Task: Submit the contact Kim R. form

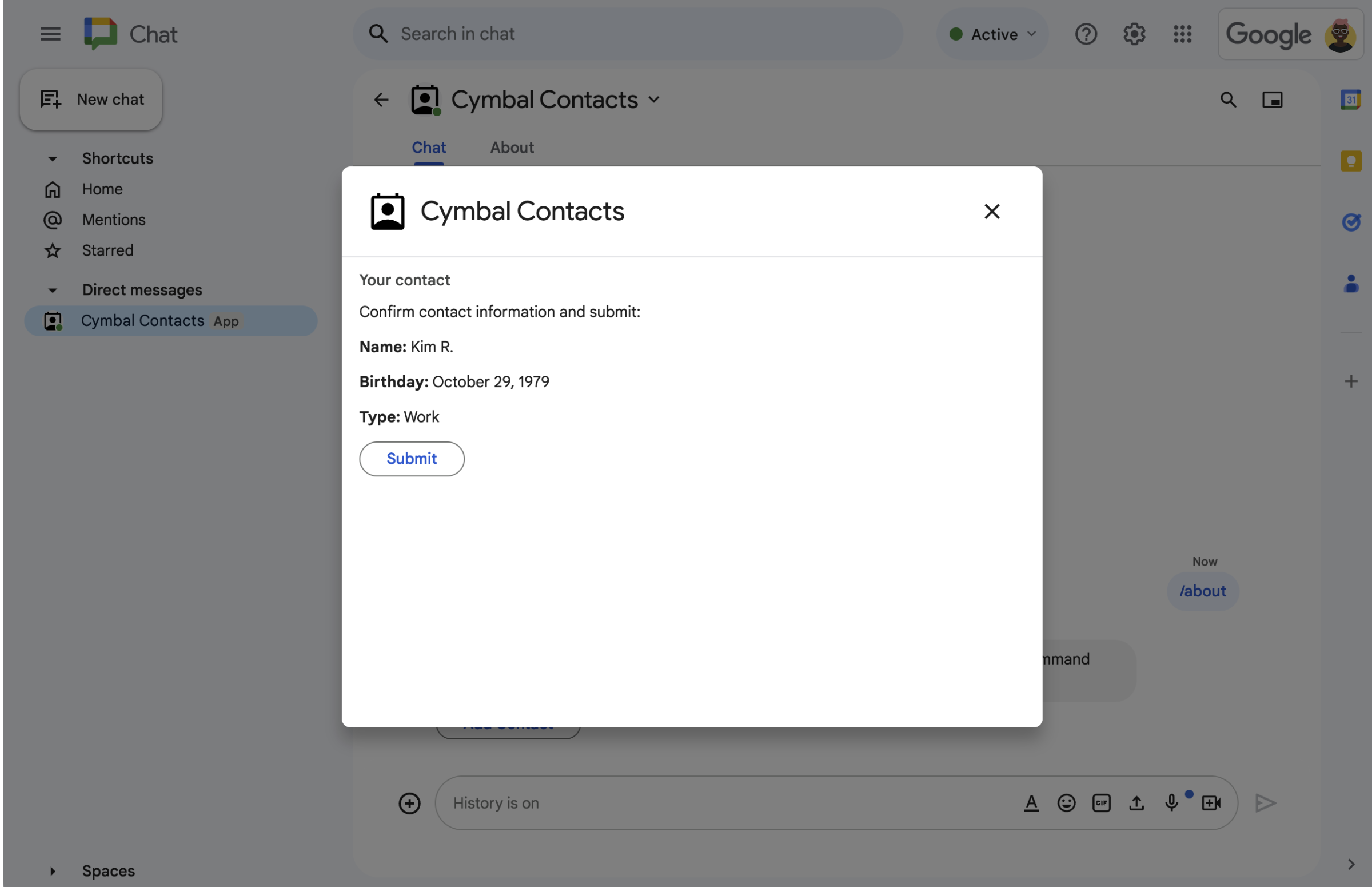Action: (411, 458)
